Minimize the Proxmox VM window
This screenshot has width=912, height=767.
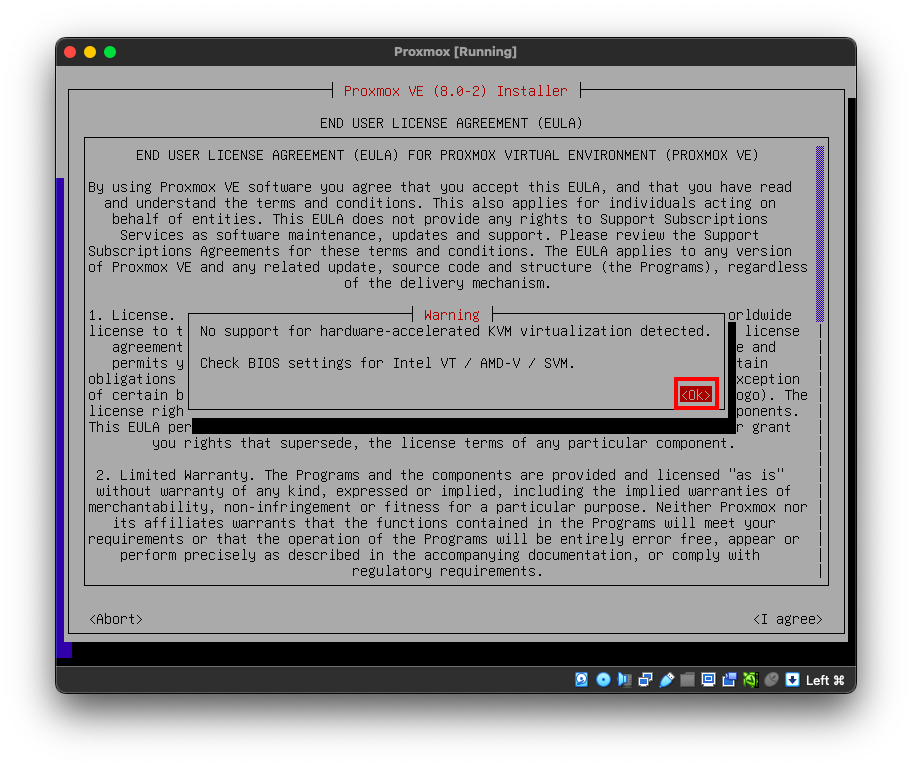pos(90,52)
